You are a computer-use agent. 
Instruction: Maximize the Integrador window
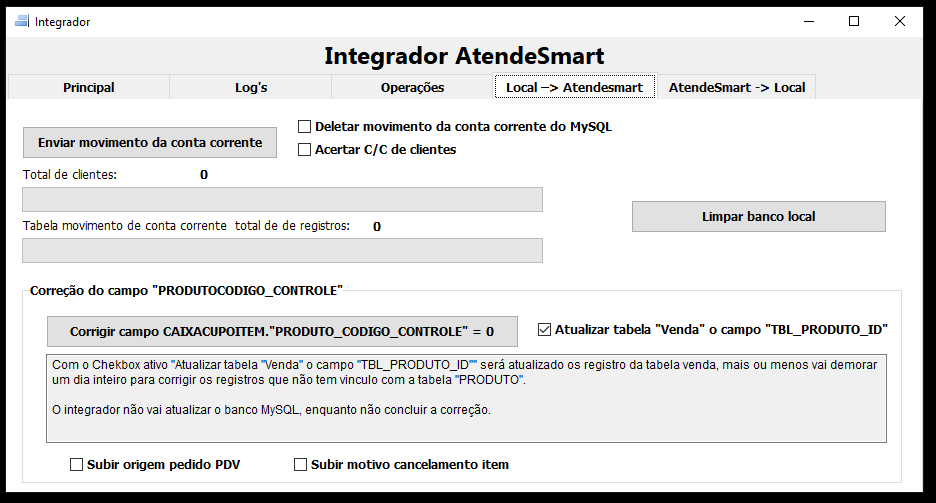854,21
